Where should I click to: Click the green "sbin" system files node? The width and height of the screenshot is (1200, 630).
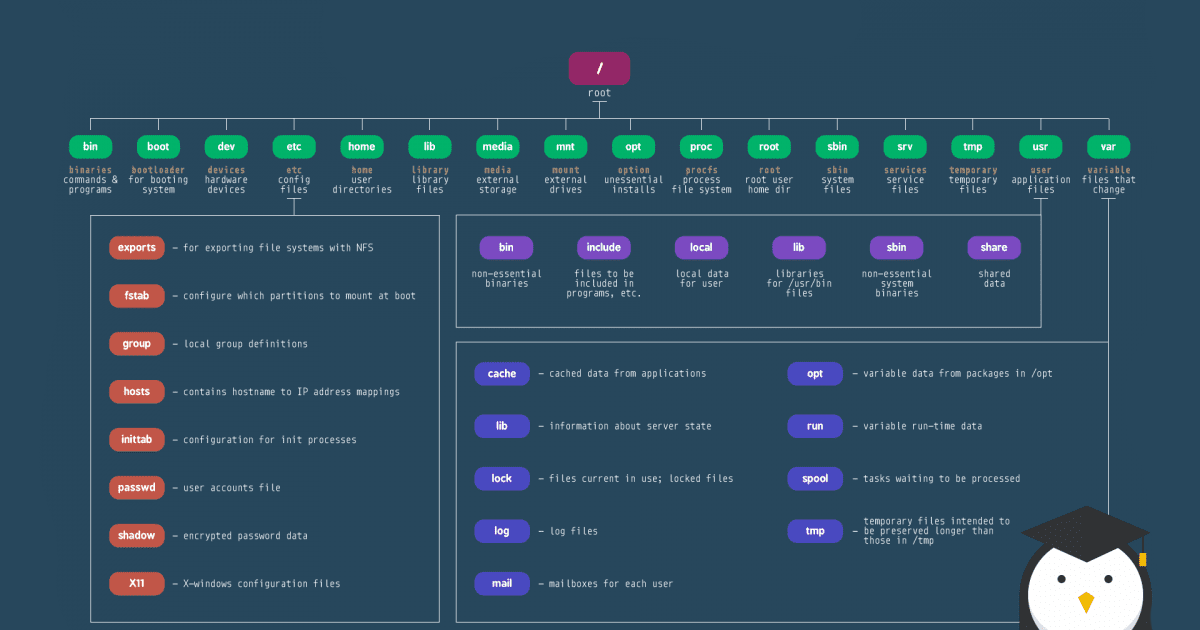coord(837,147)
